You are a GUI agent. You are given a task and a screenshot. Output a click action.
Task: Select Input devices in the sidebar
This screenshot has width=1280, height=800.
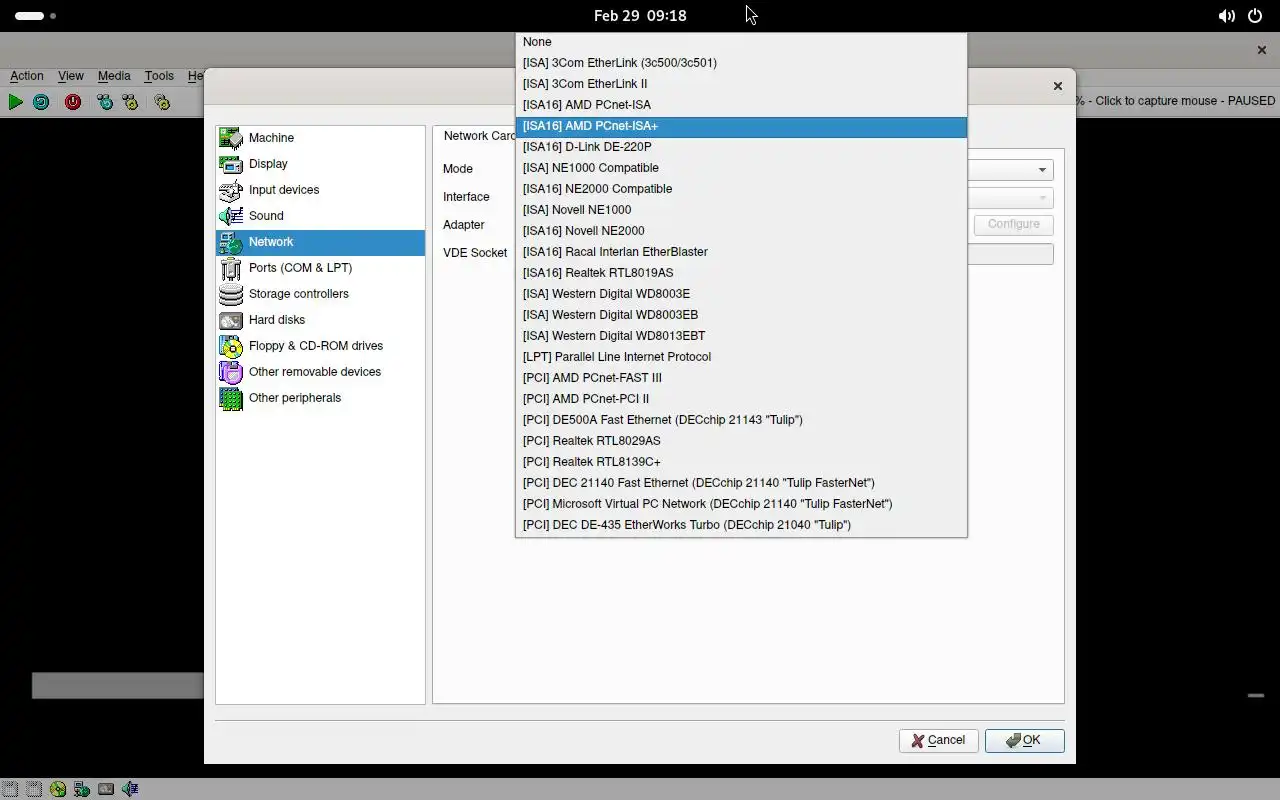click(x=320, y=190)
